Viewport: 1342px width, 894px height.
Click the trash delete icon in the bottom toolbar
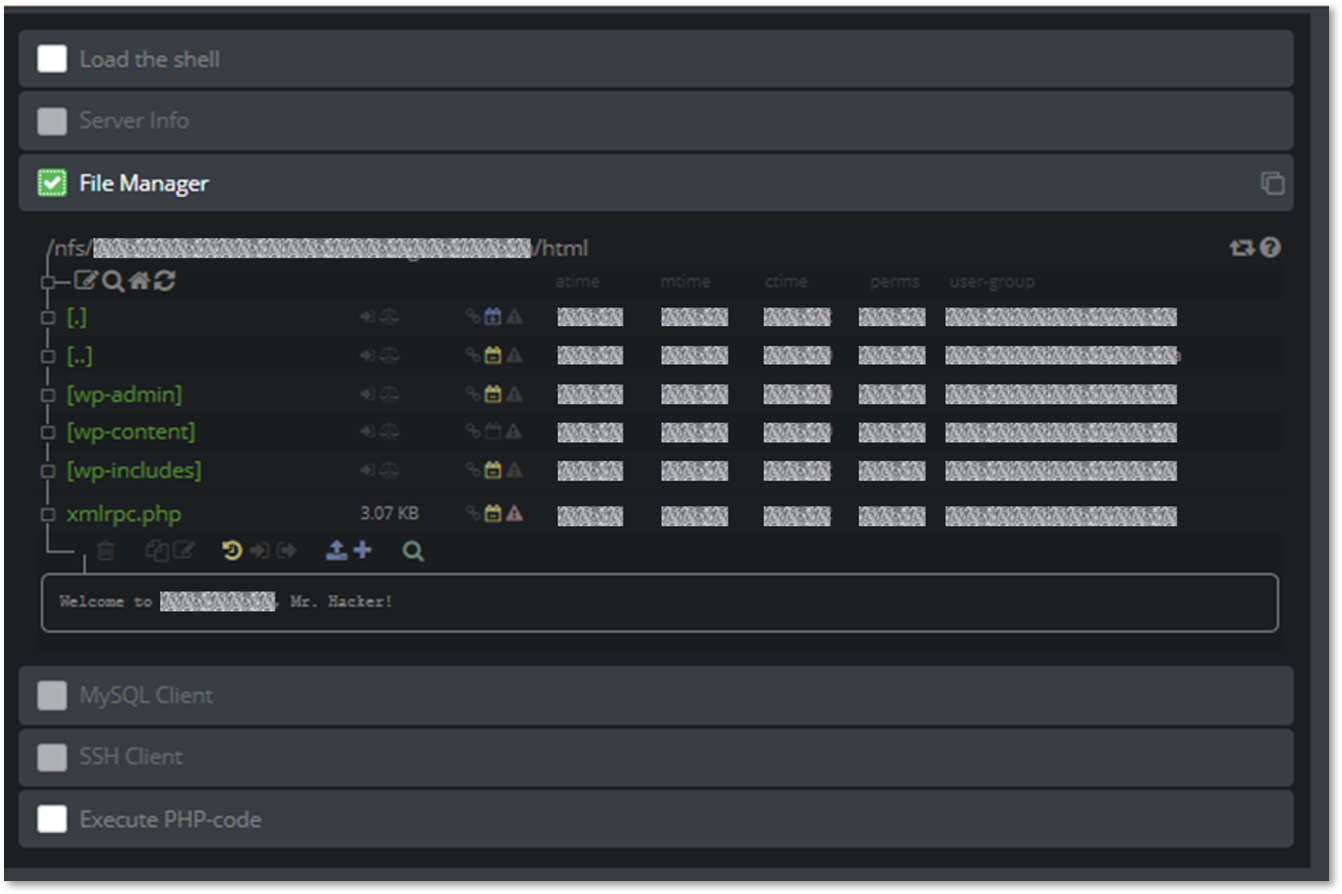[x=105, y=551]
